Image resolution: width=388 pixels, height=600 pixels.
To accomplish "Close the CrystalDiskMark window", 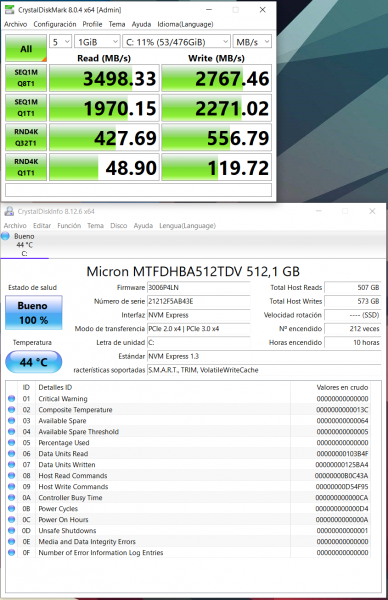I will [262, 10].
